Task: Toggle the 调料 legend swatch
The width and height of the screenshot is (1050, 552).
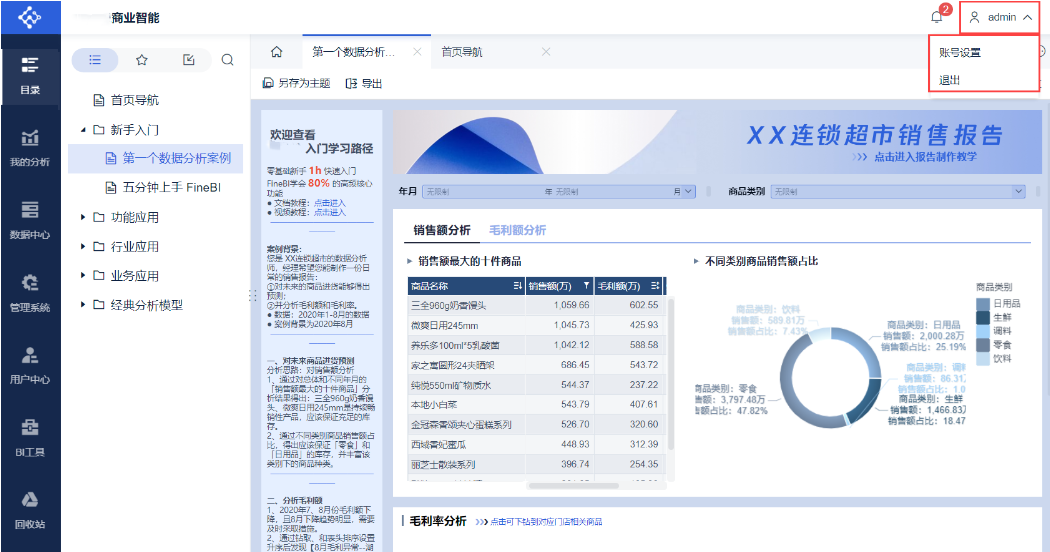Action: 982,331
